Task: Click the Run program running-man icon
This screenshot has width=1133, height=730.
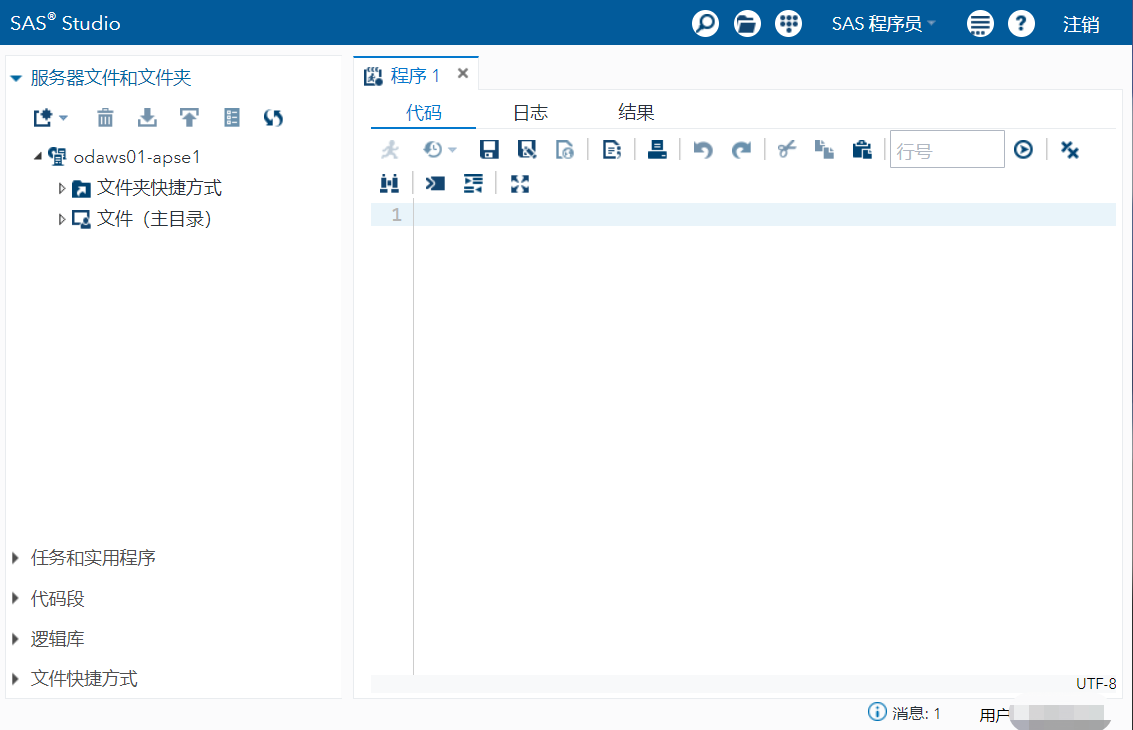Action: 390,150
